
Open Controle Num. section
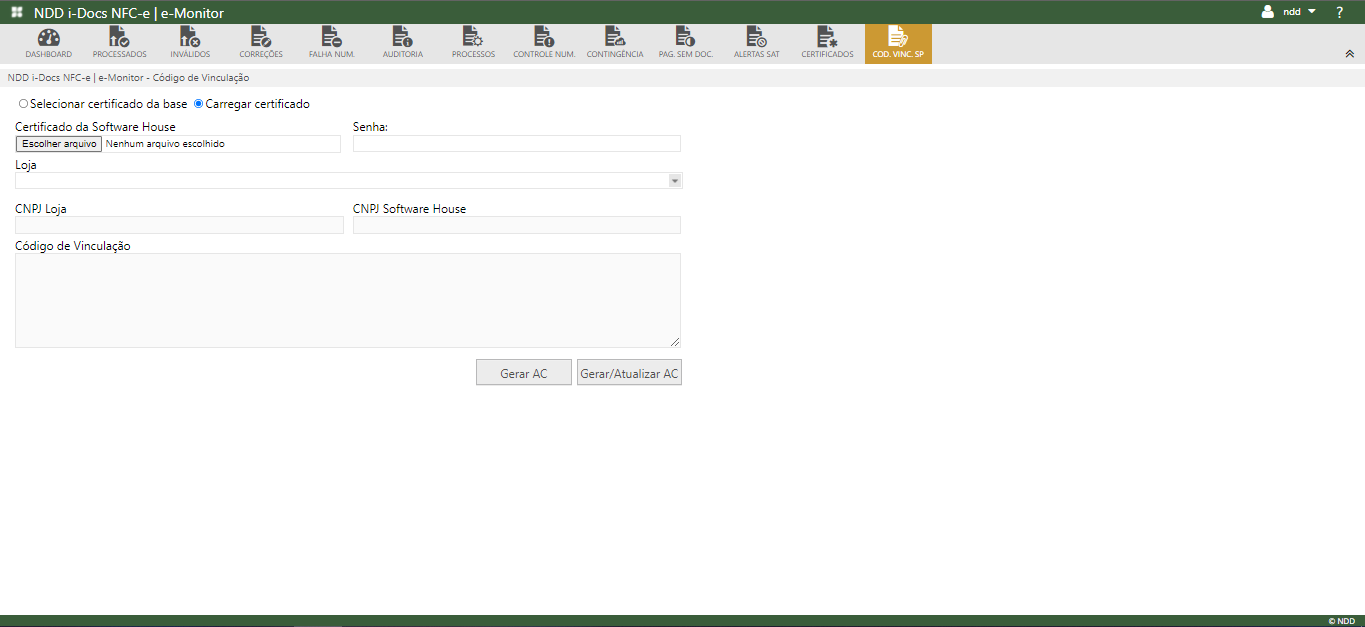click(x=544, y=44)
